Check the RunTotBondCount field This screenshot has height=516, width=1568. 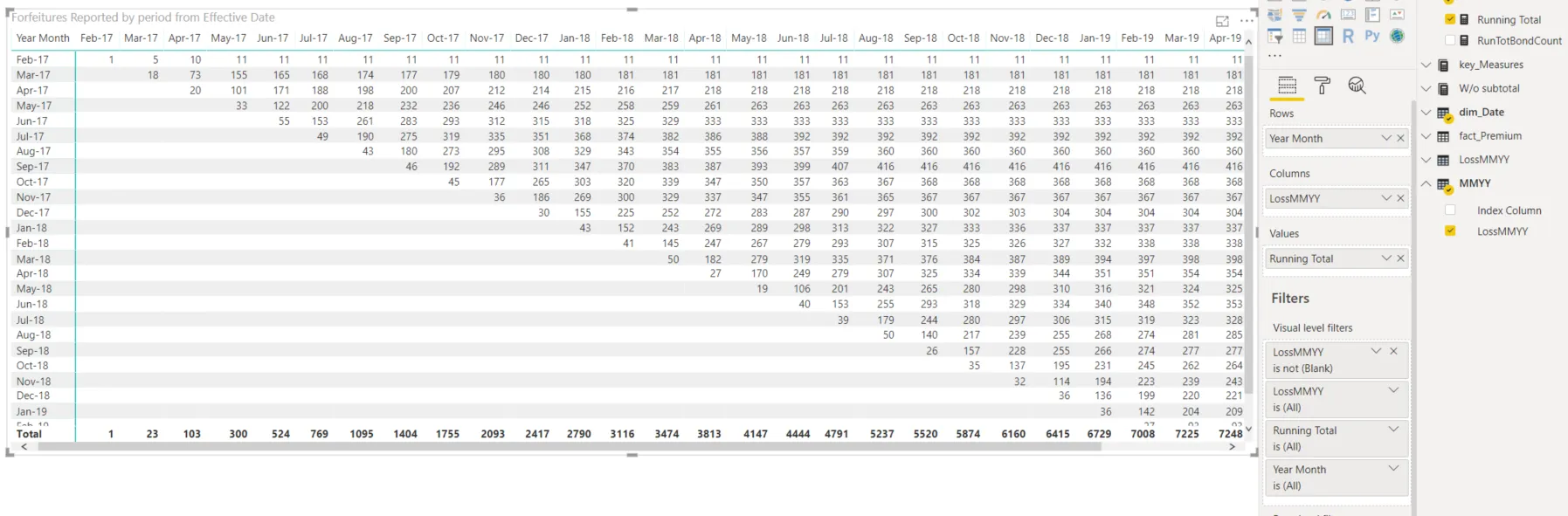1450,40
